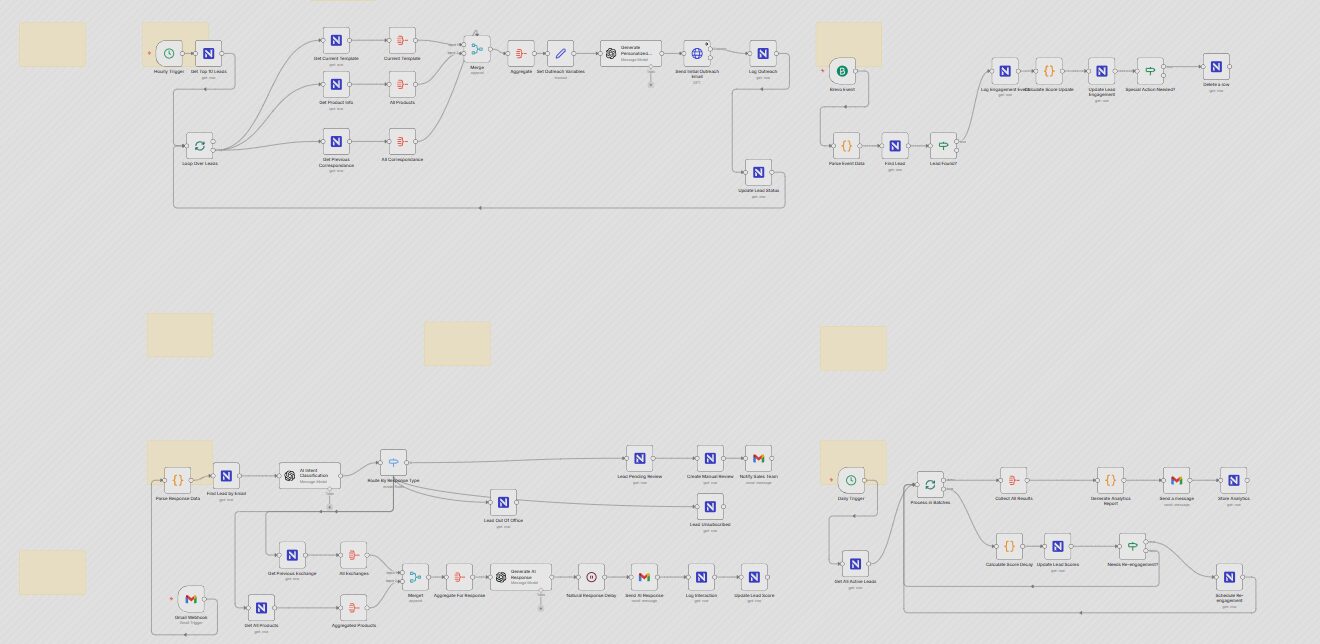Open the AI Intent Classification node
The image size is (1320, 644).
pos(309,476)
